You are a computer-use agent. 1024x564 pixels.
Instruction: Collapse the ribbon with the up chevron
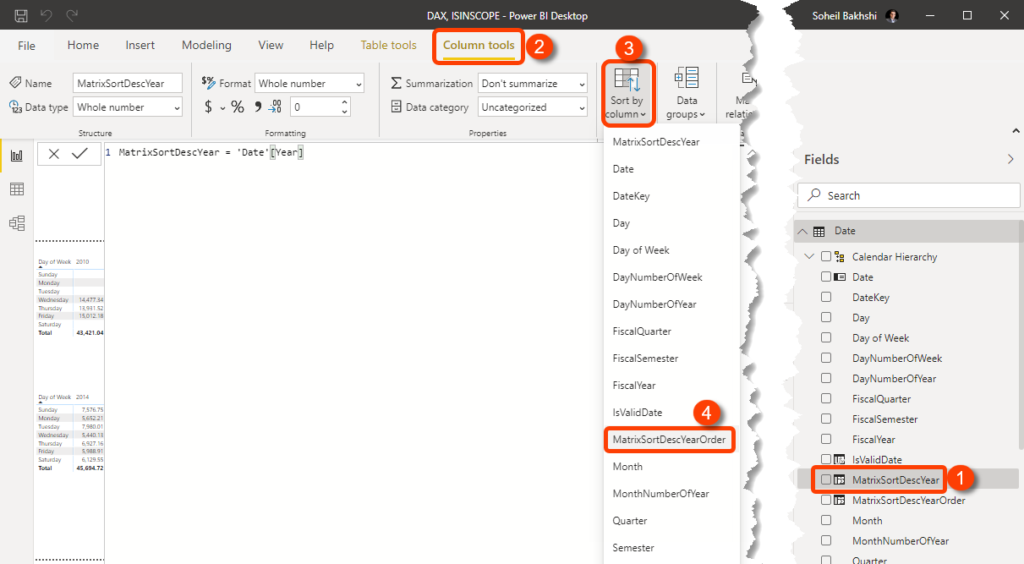point(1016,131)
